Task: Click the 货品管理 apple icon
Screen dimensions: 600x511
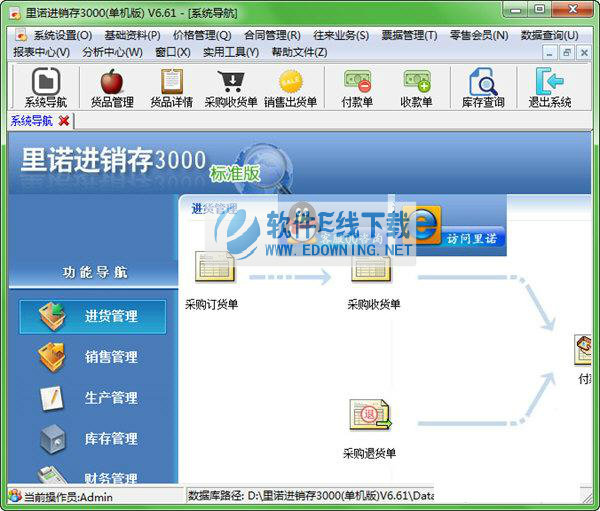Action: tap(112, 82)
